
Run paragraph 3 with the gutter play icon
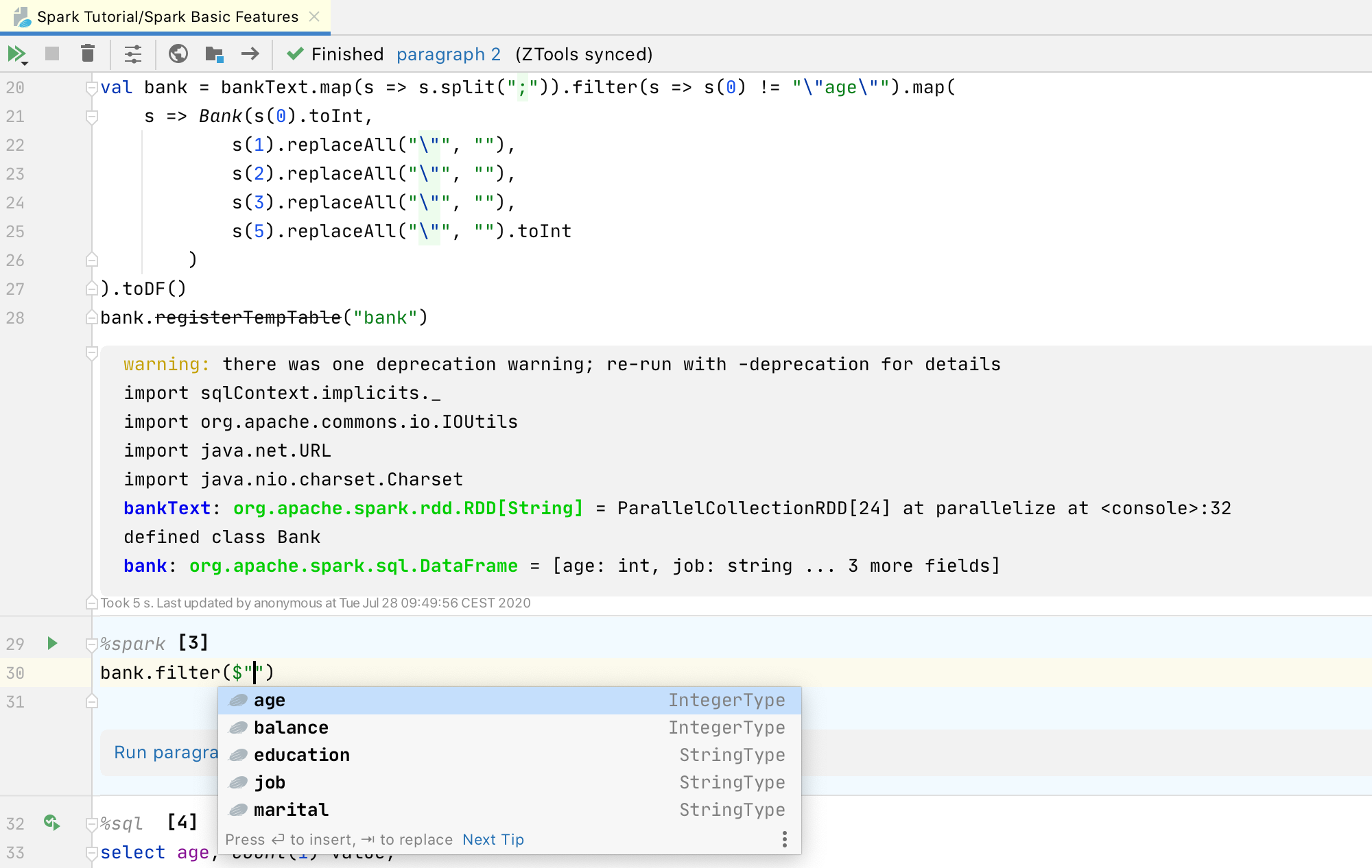(x=52, y=643)
